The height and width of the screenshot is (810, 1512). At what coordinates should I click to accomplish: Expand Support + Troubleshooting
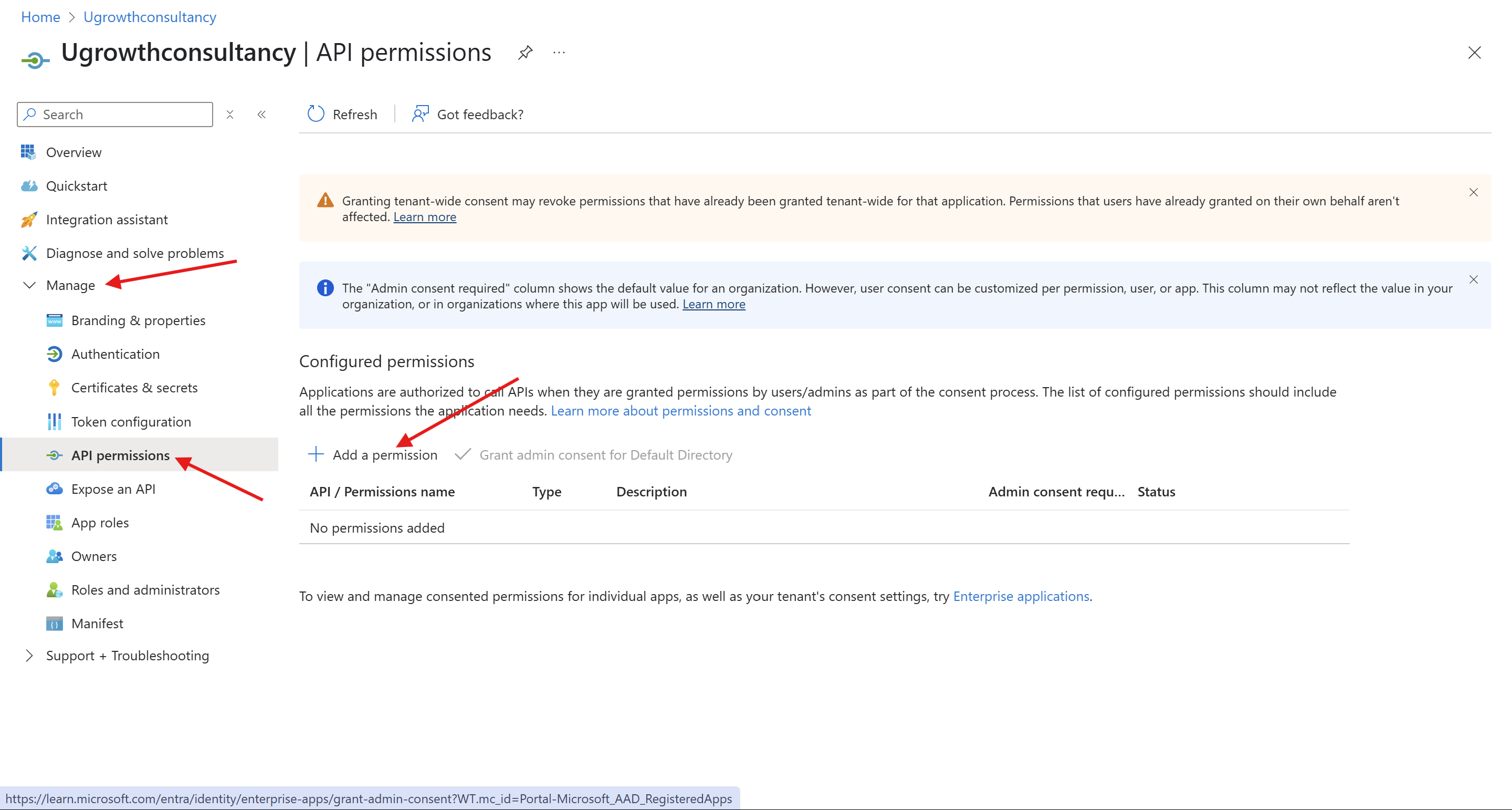[29, 656]
